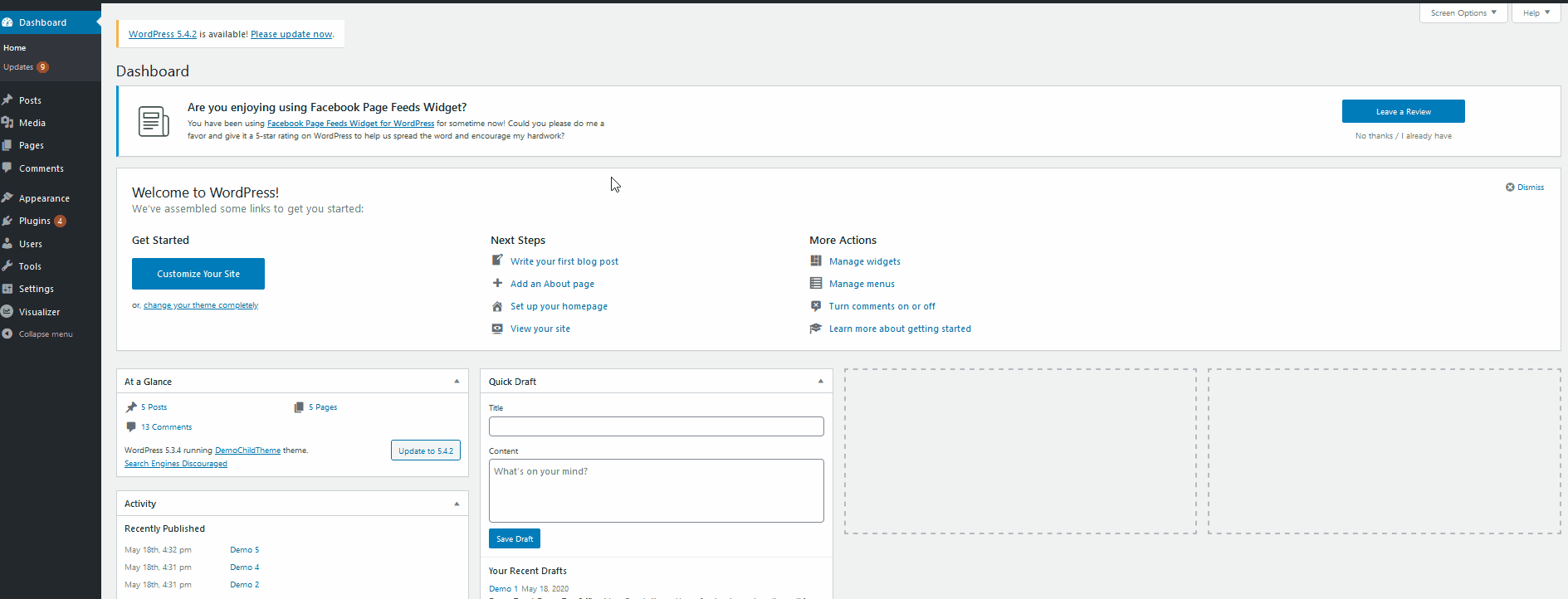Screen dimensions: 1568x599
Task: Collapse the Quick Draft panel
Action: click(820, 381)
